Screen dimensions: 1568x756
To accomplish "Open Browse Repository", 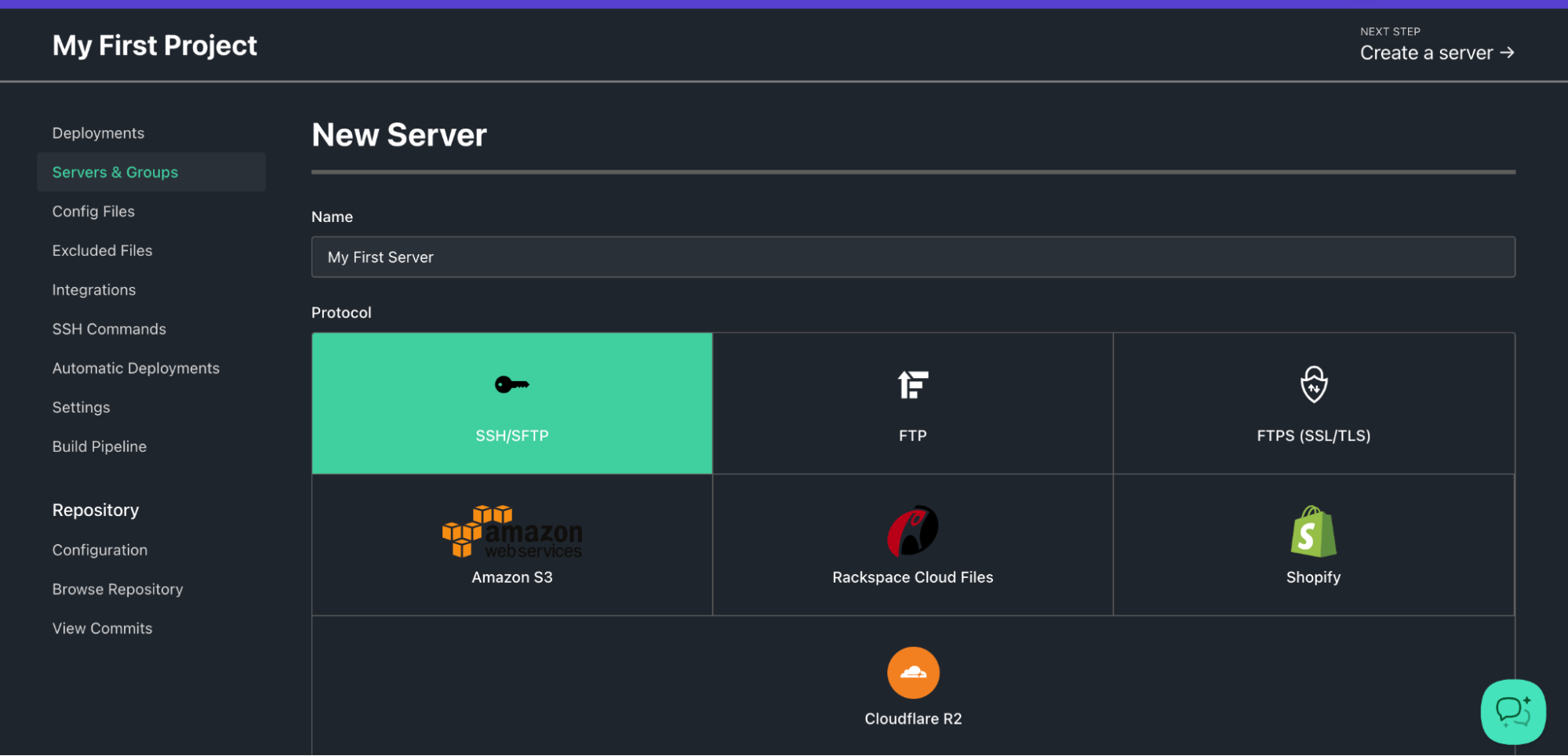I will pos(117,589).
